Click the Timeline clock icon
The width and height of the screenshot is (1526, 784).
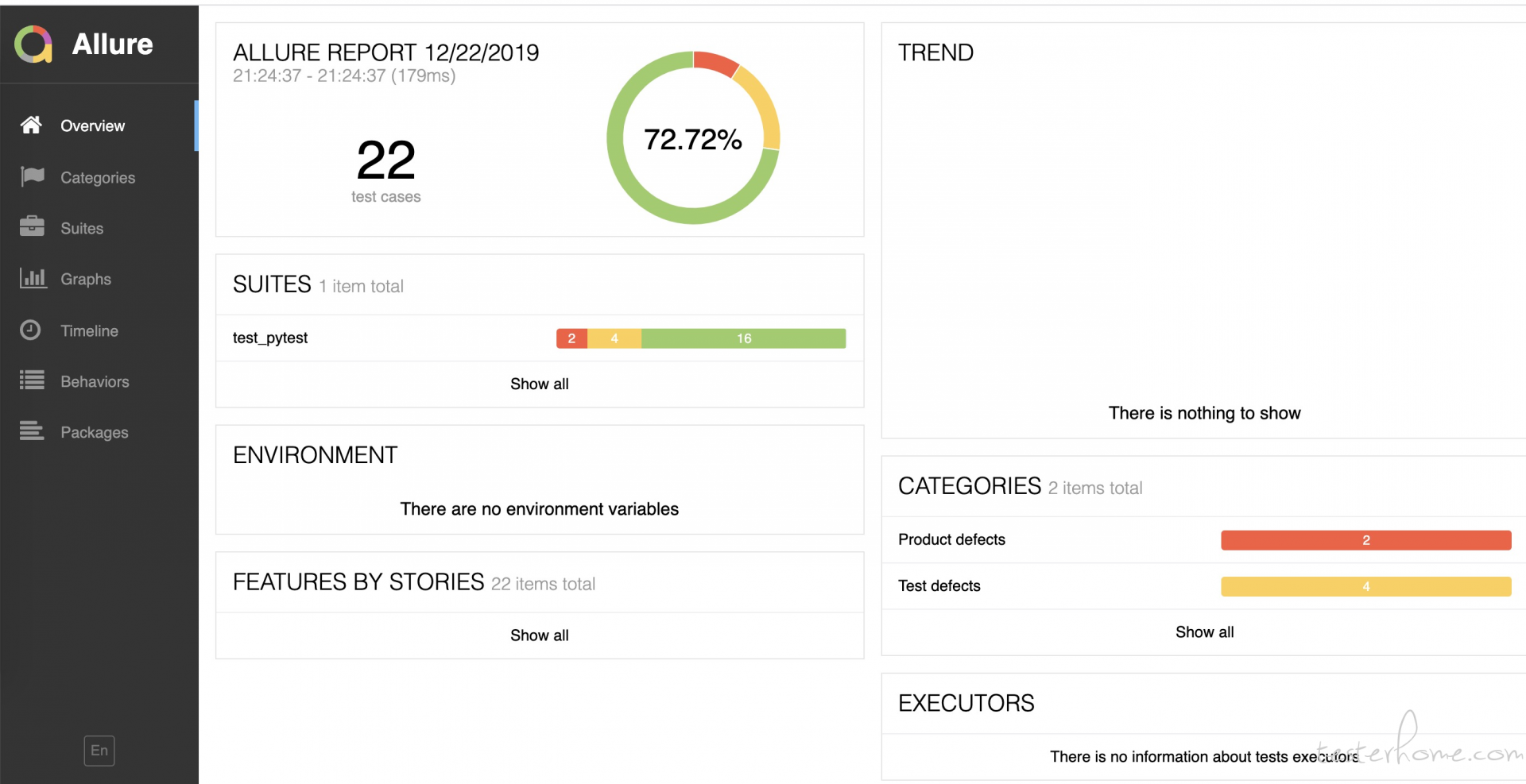[x=30, y=330]
